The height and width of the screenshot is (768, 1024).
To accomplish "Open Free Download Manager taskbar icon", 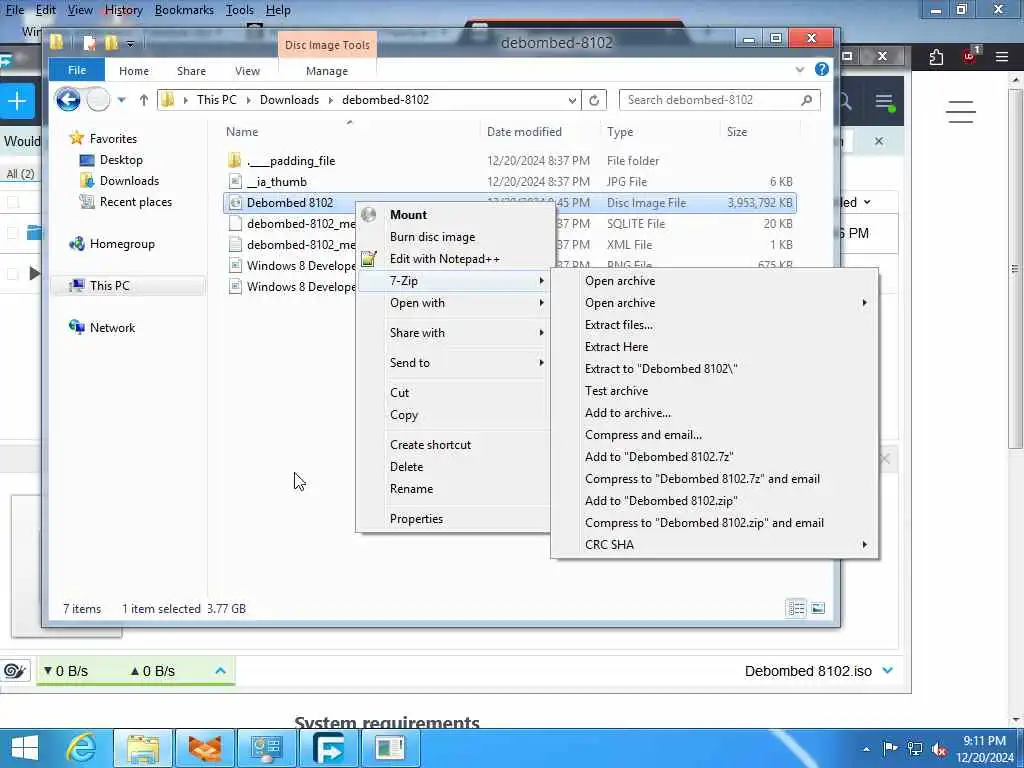I will coord(328,748).
